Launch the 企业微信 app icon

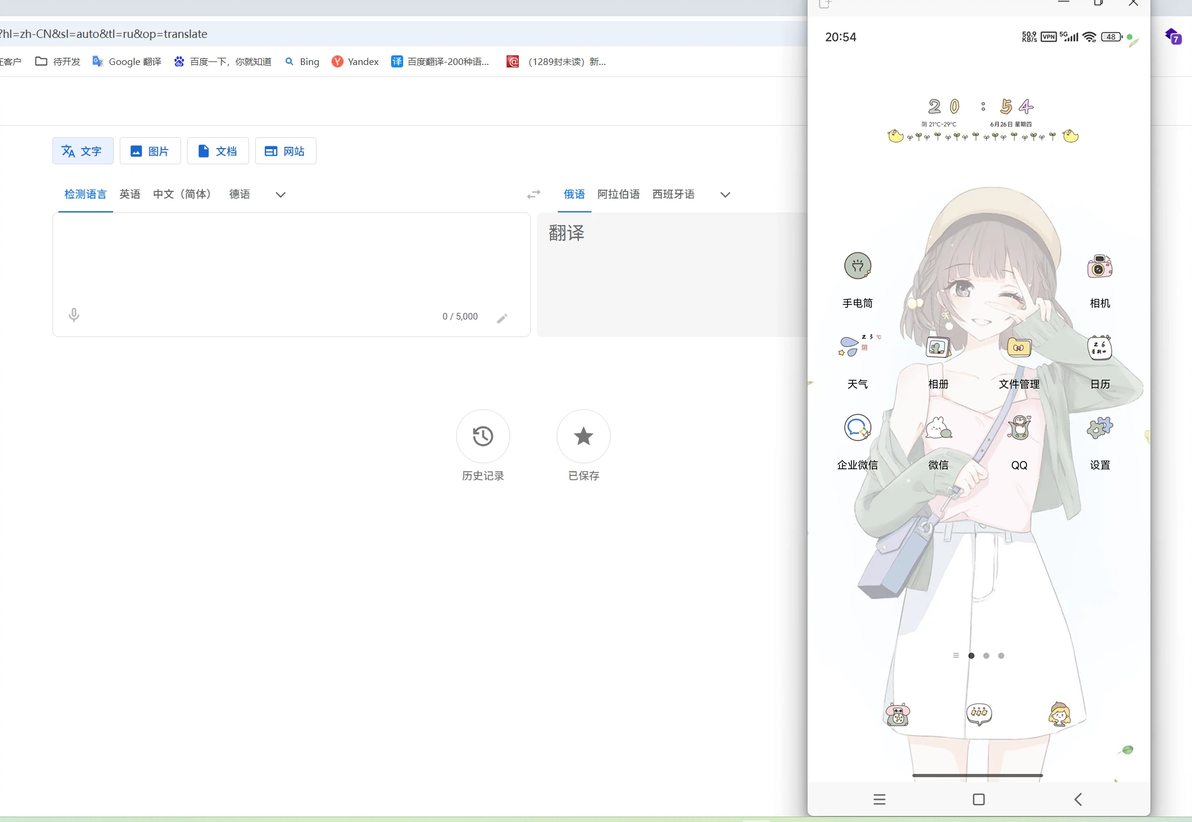[x=858, y=427]
